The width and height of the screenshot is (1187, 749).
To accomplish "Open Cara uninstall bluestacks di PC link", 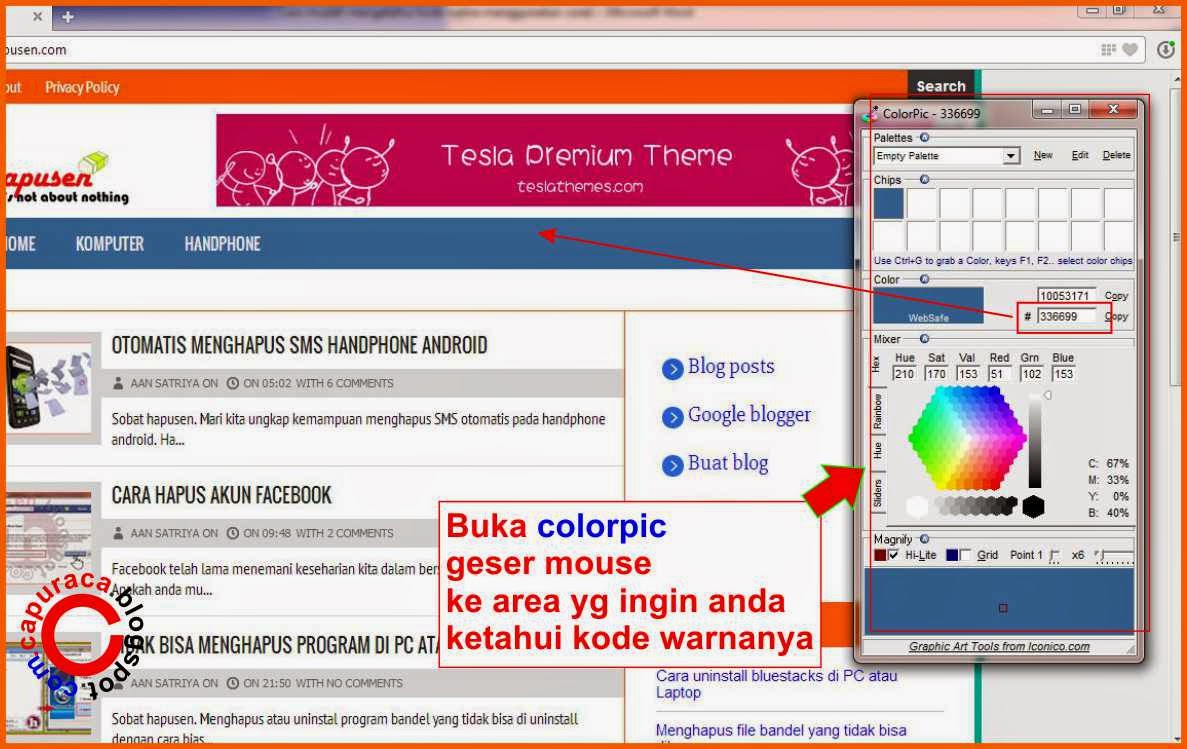I will pos(776,684).
